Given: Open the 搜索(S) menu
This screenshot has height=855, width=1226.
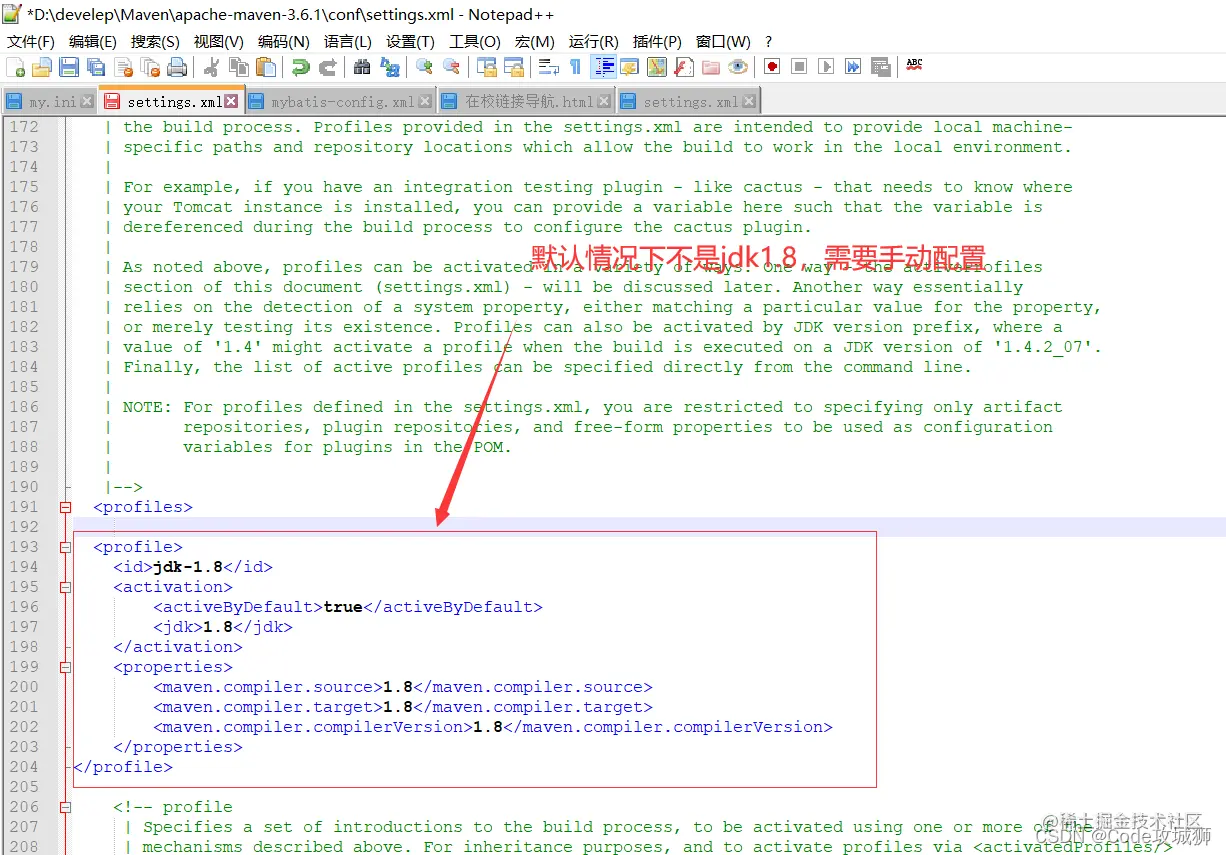Looking at the screenshot, I should 155,41.
